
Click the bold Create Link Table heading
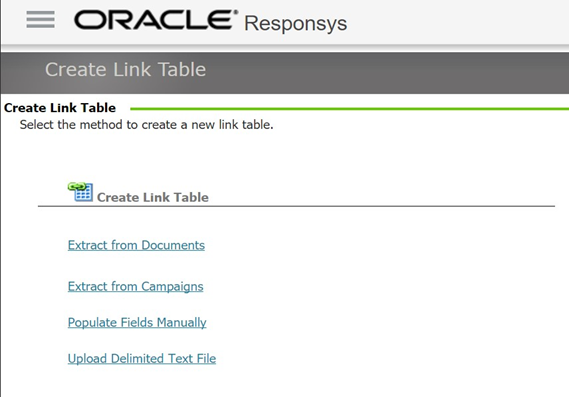[60, 108]
